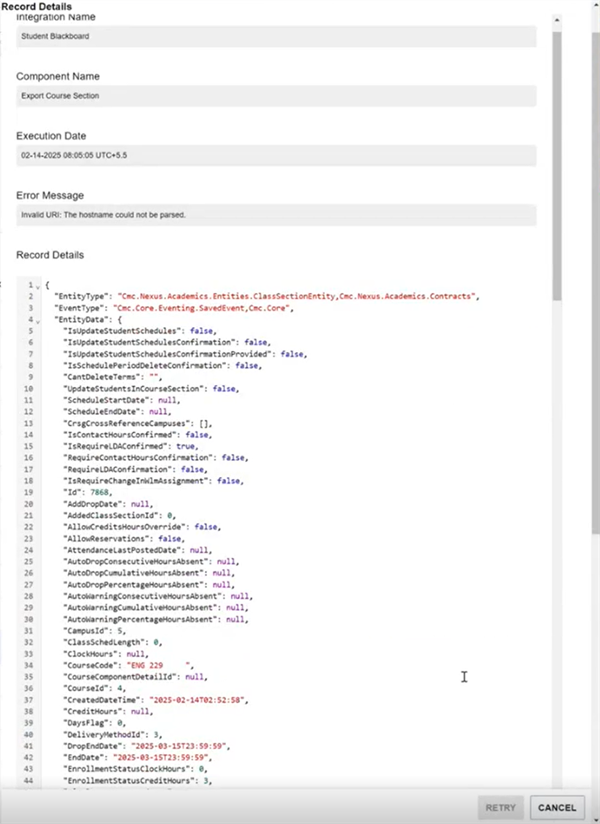Click the "Cmc.Core.Eventing.SavedEvent,Cmc.Core" value
This screenshot has width=600, height=824.
coord(202,308)
